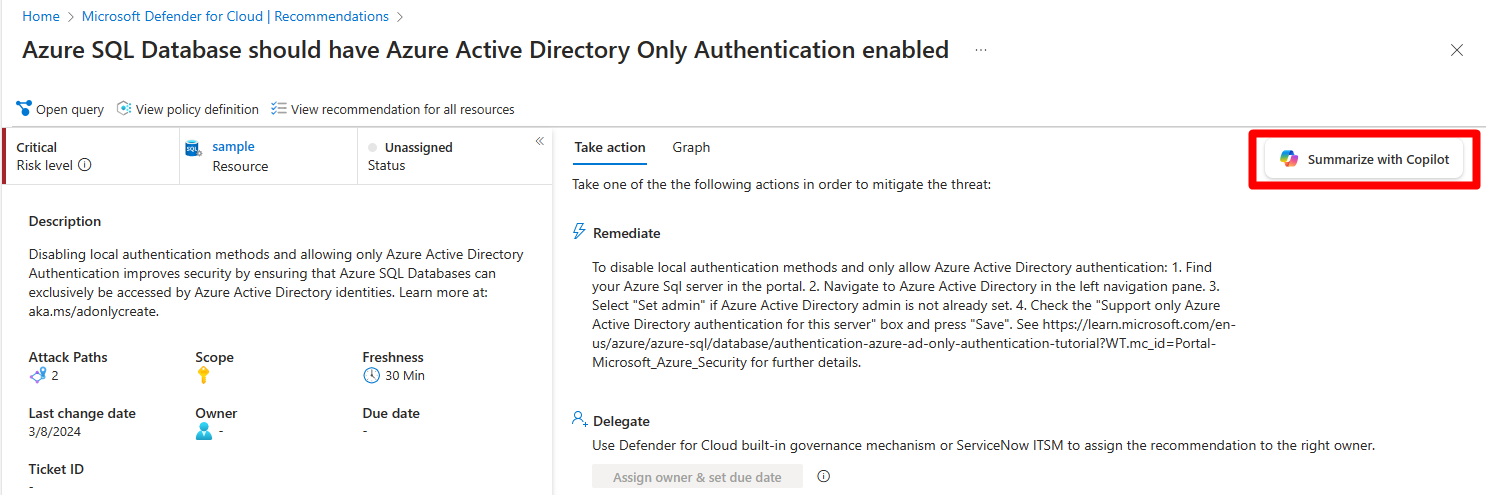Open the sample resource link

(x=233, y=147)
